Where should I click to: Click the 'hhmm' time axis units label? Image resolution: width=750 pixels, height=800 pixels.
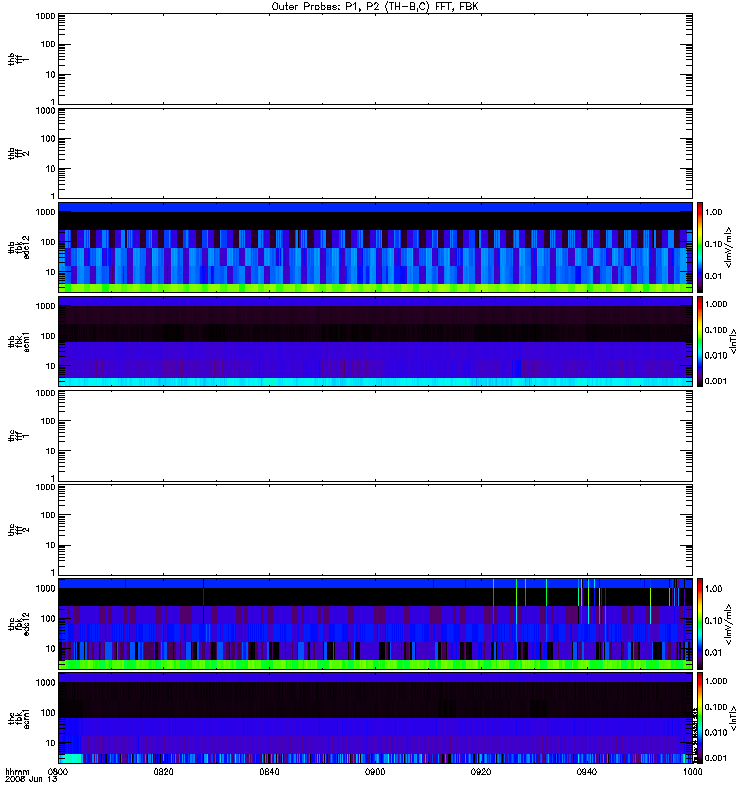pyautogui.click(x=17, y=771)
